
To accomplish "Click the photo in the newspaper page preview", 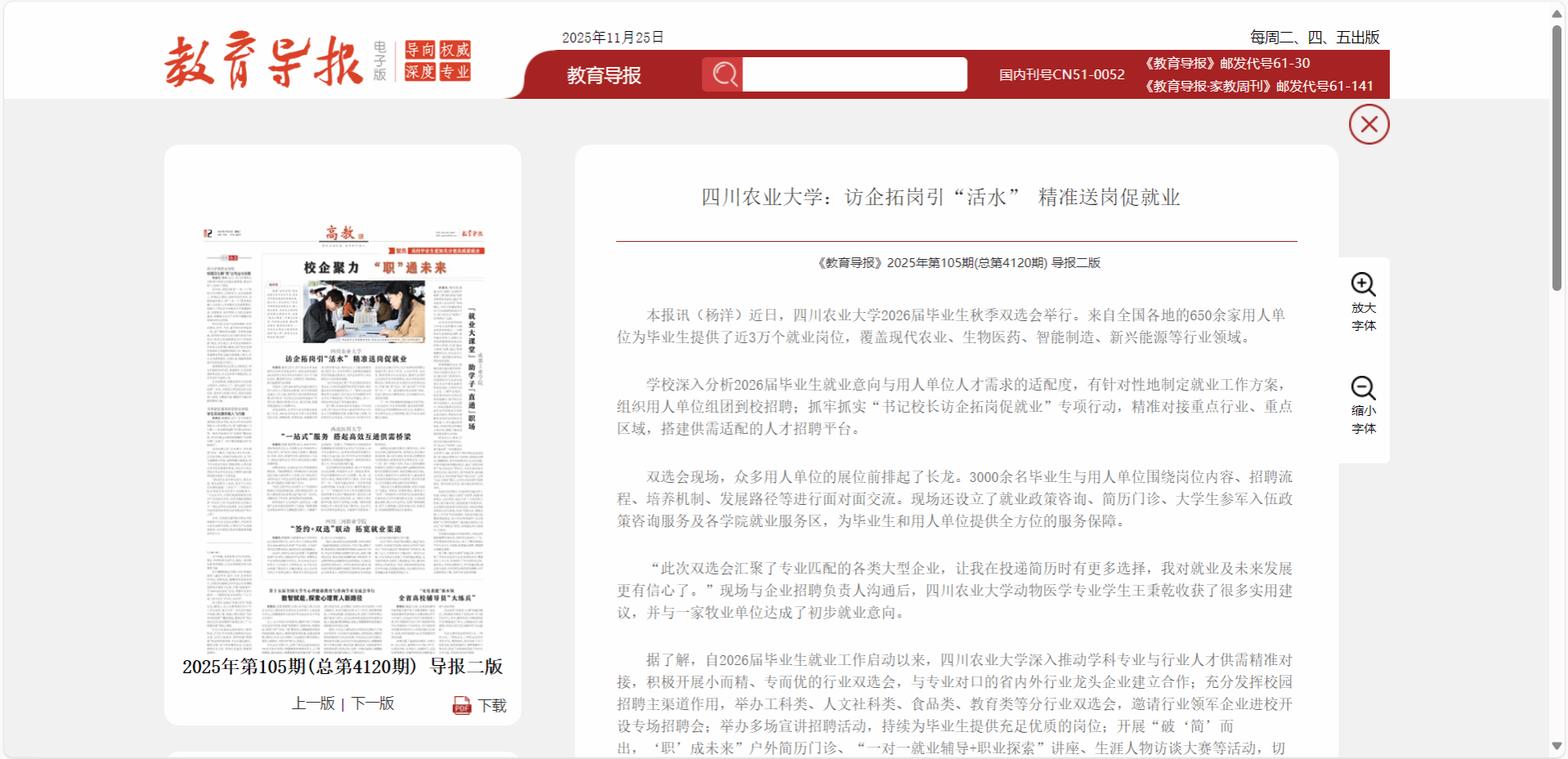I will coord(364,311).
